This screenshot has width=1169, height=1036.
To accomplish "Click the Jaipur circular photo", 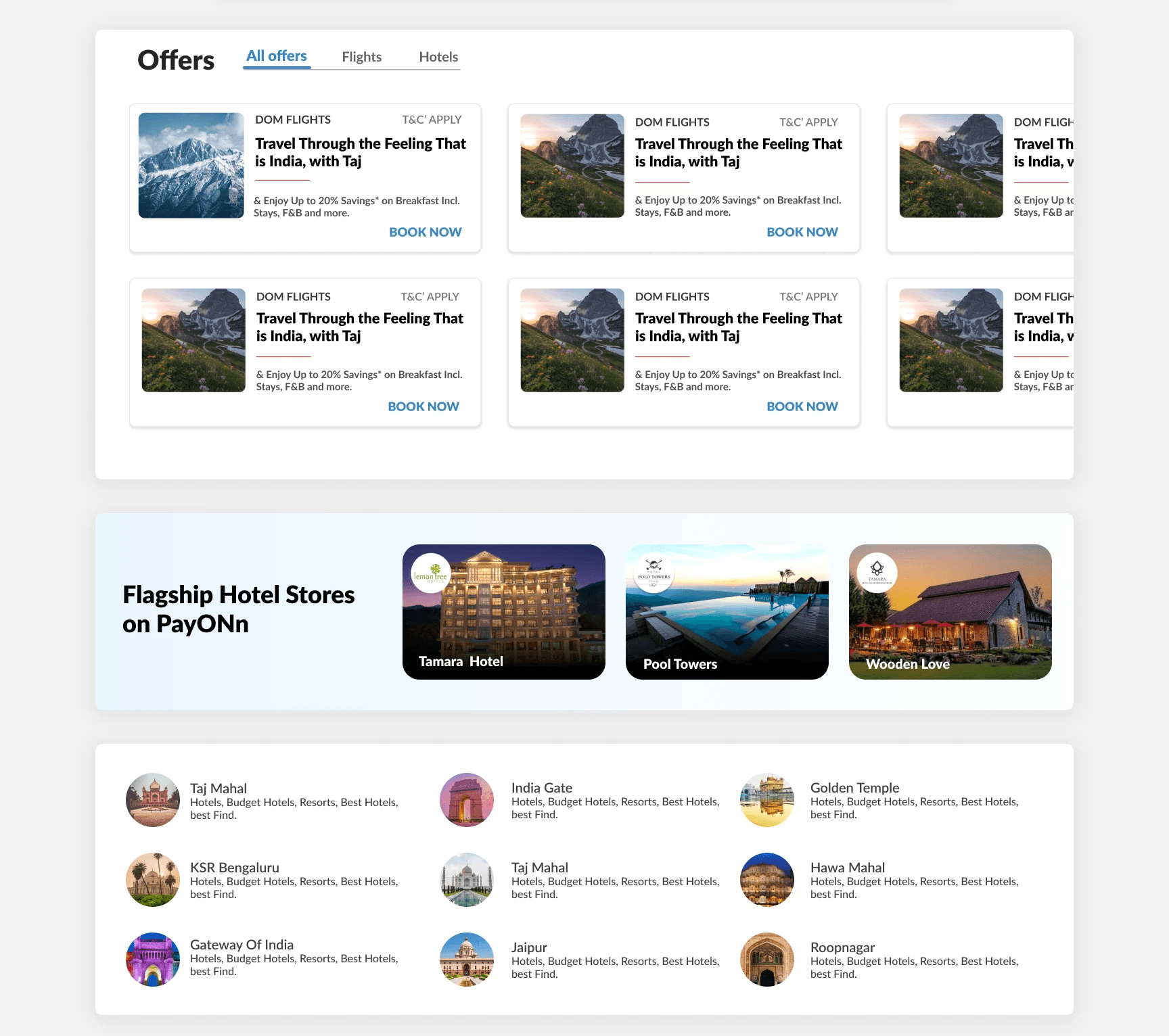I will click(x=467, y=960).
